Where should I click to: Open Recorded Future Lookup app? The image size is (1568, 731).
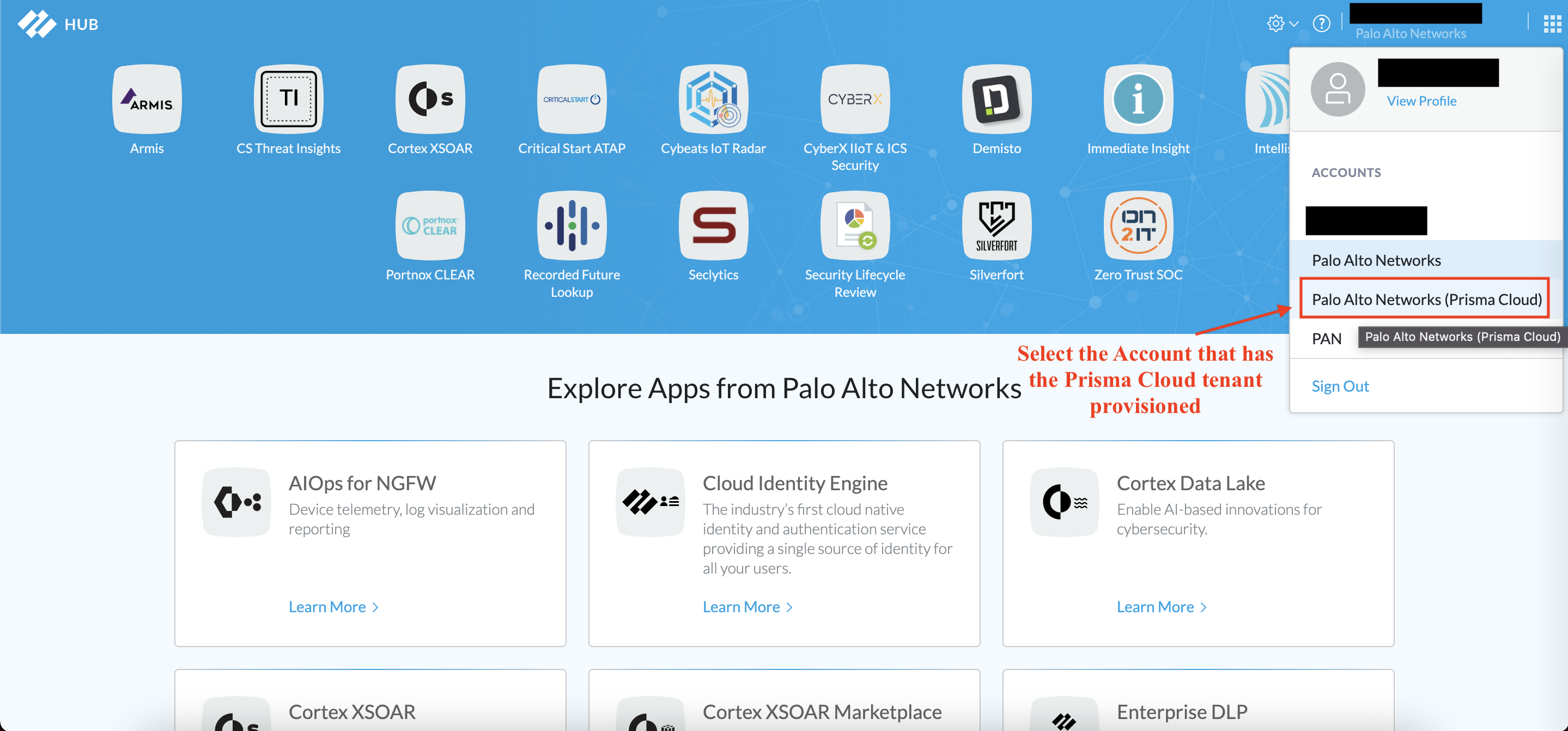[572, 226]
